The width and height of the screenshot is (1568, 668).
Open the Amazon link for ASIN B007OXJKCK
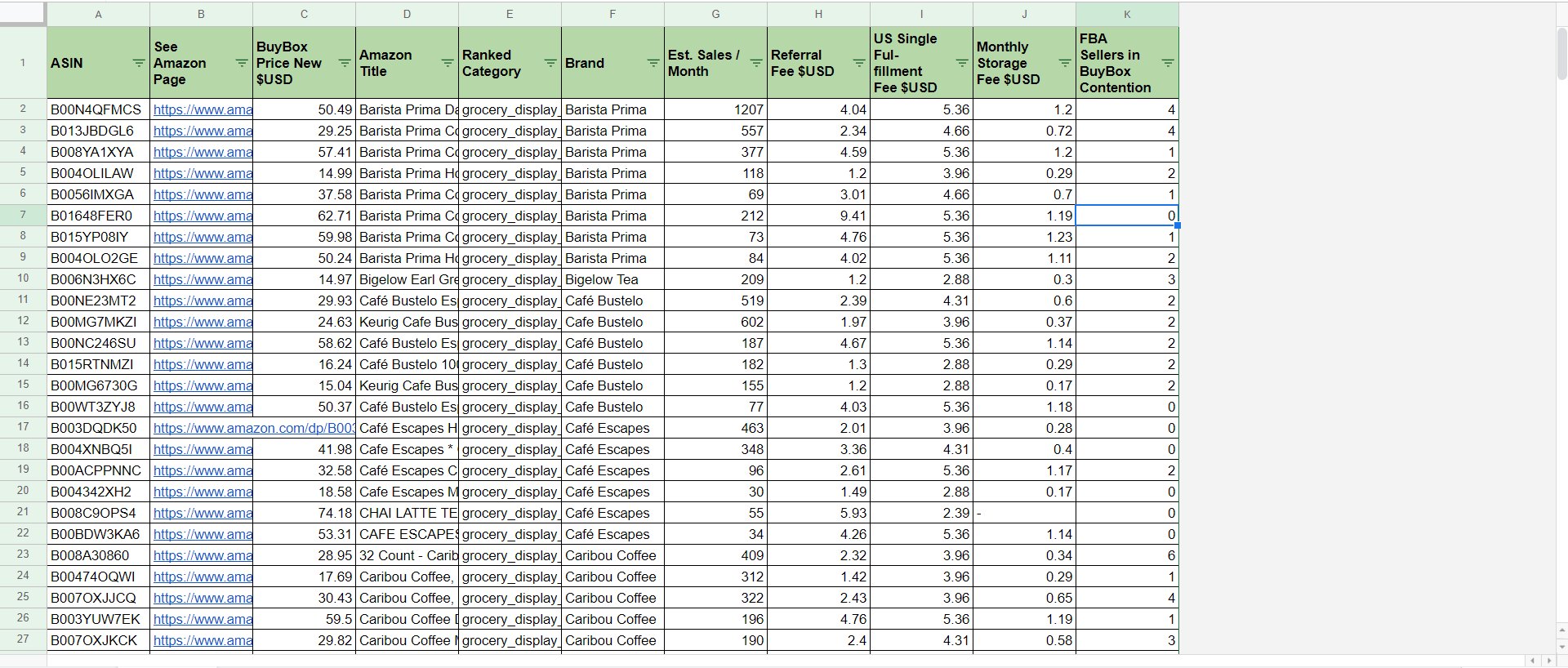(x=203, y=640)
